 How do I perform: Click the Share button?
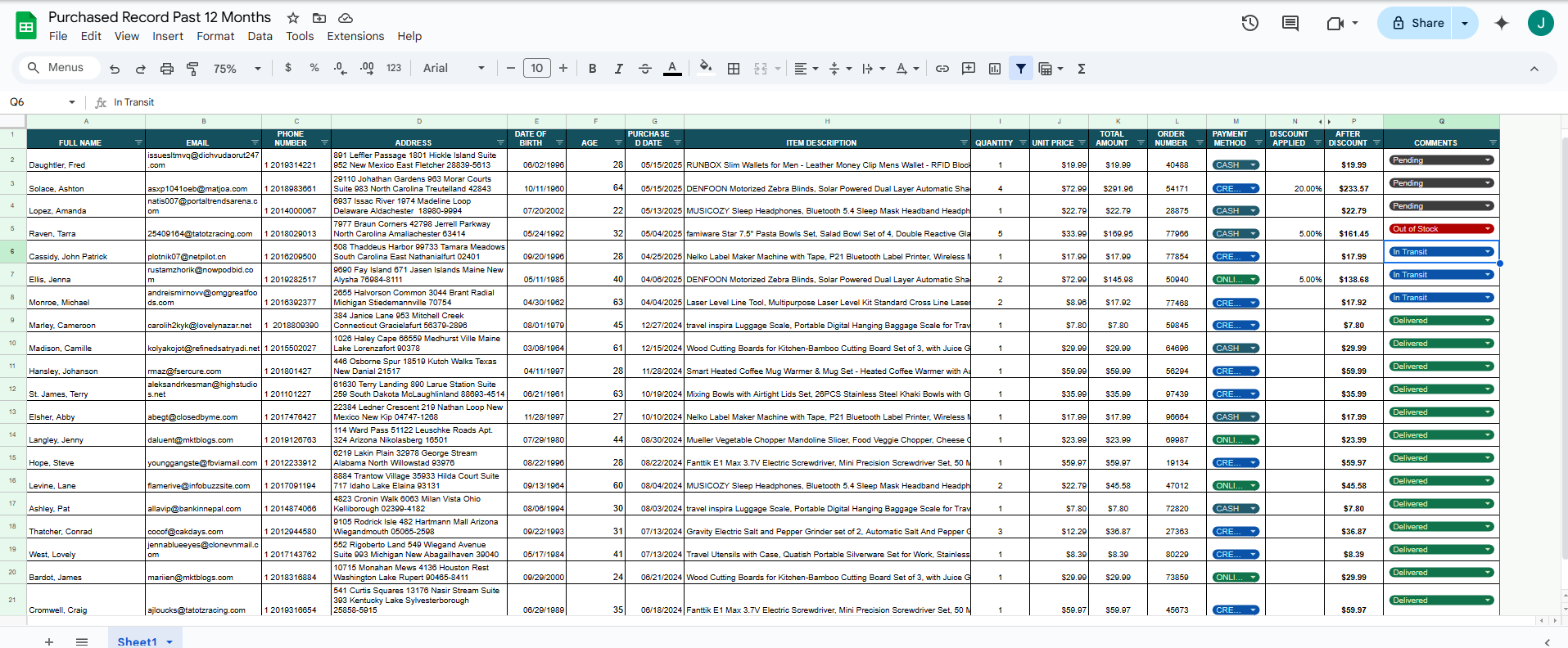tap(1417, 23)
